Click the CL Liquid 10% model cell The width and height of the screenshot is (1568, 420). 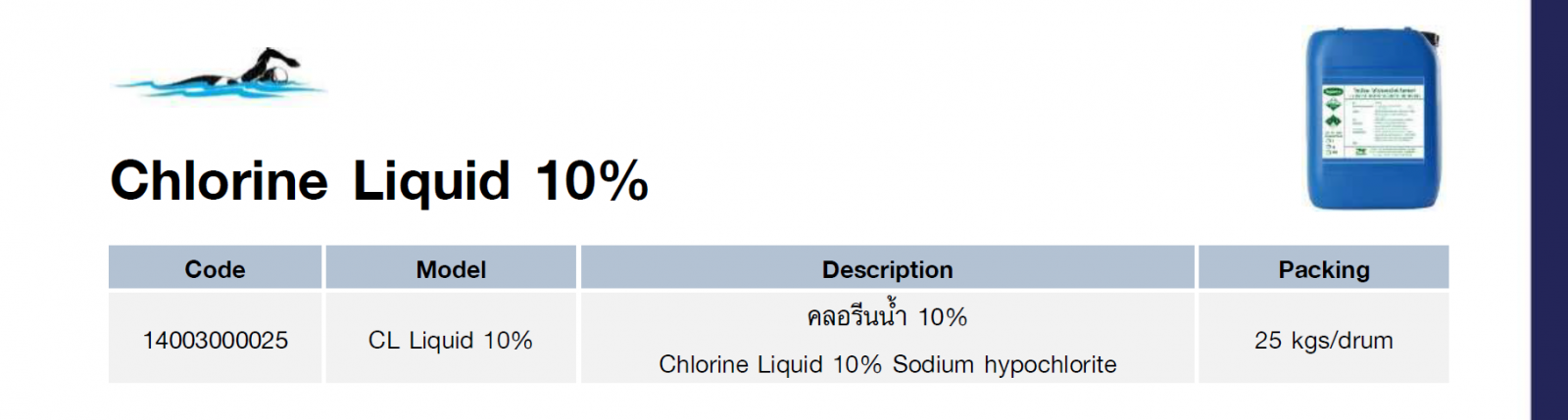(451, 341)
